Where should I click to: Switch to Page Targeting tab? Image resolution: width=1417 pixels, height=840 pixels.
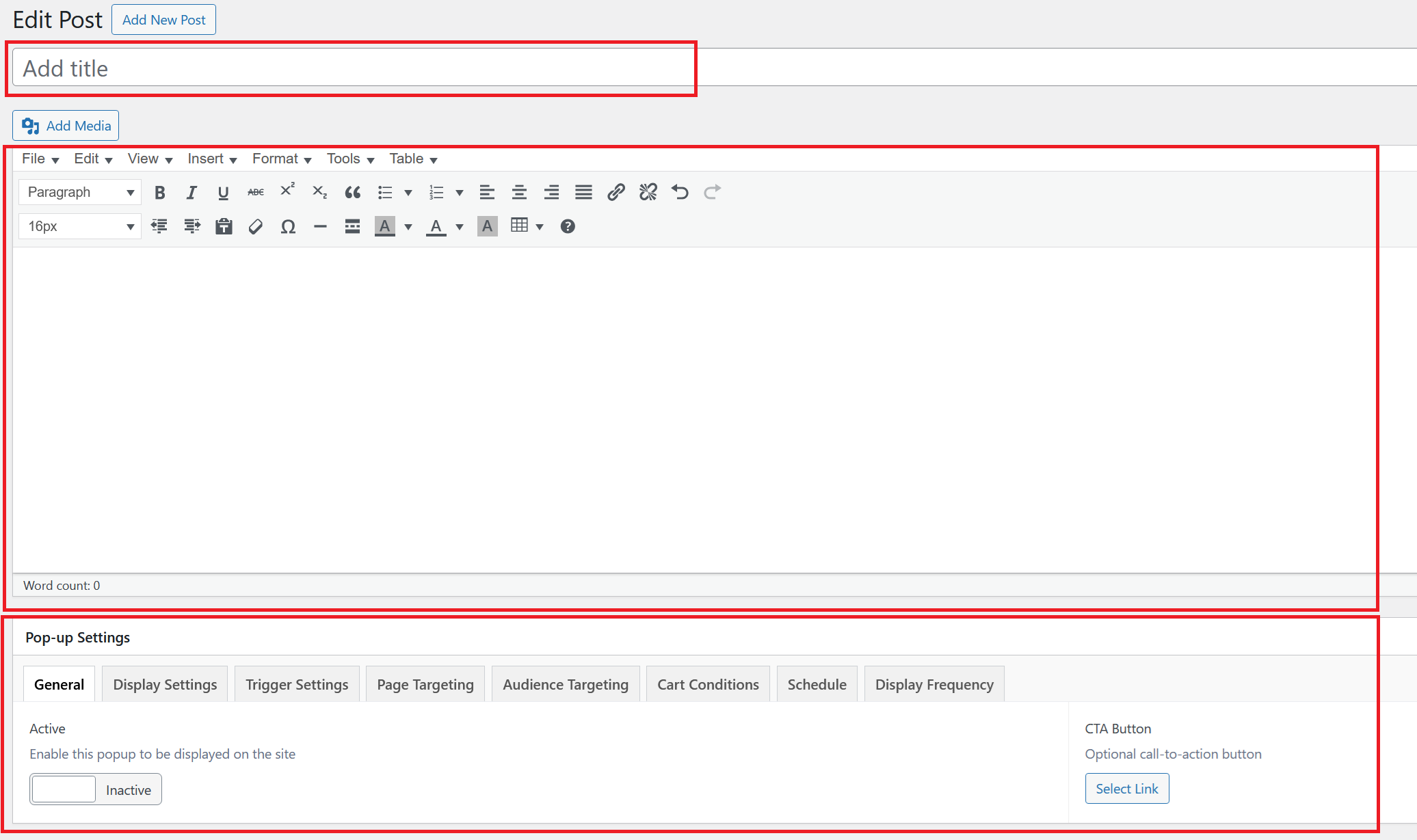click(425, 684)
